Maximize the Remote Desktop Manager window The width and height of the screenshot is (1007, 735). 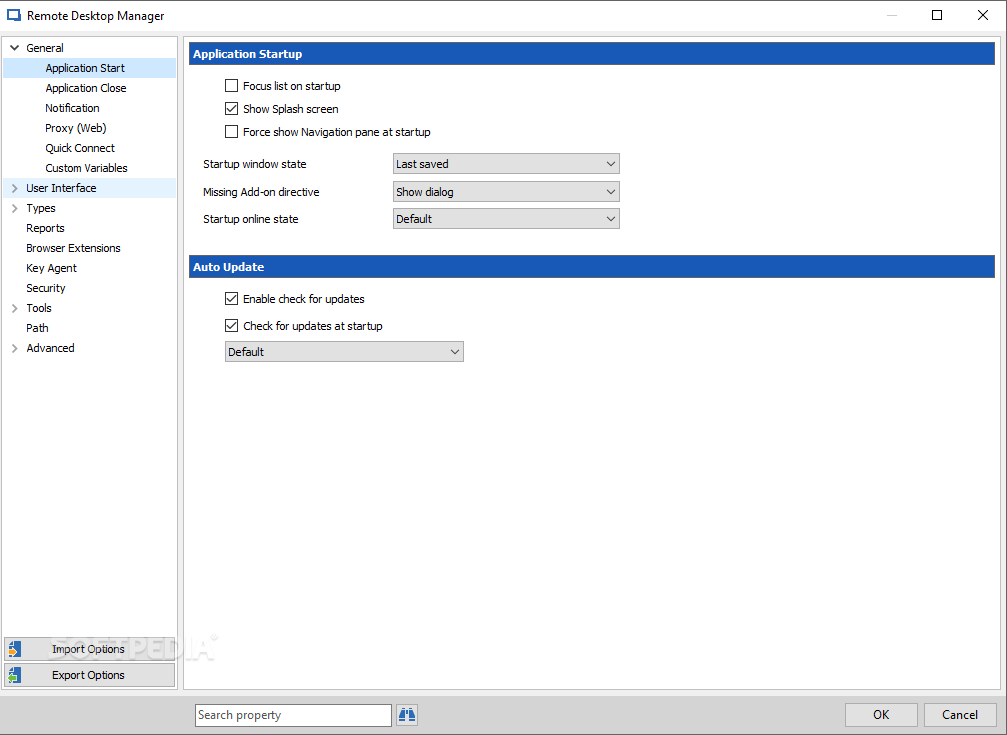(937, 15)
